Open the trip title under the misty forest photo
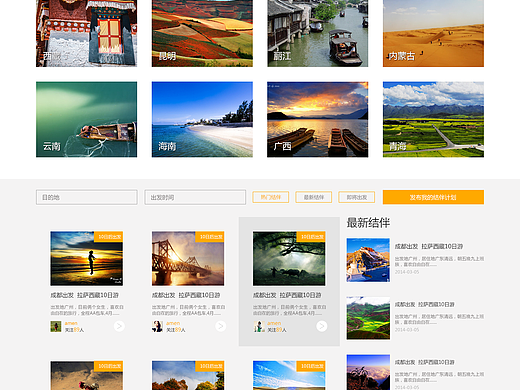Screen dimensions: 520x390 click(x=287, y=295)
